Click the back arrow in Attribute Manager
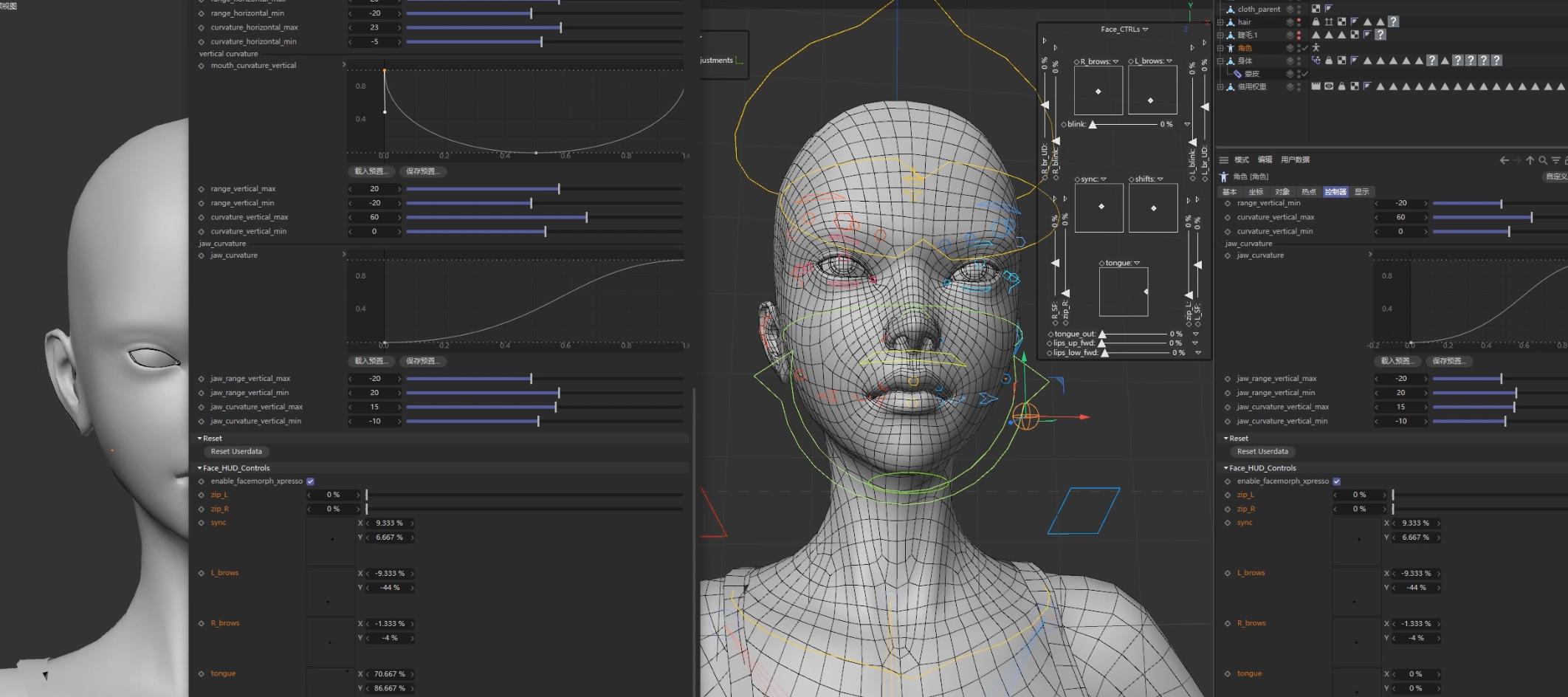 (x=1504, y=160)
